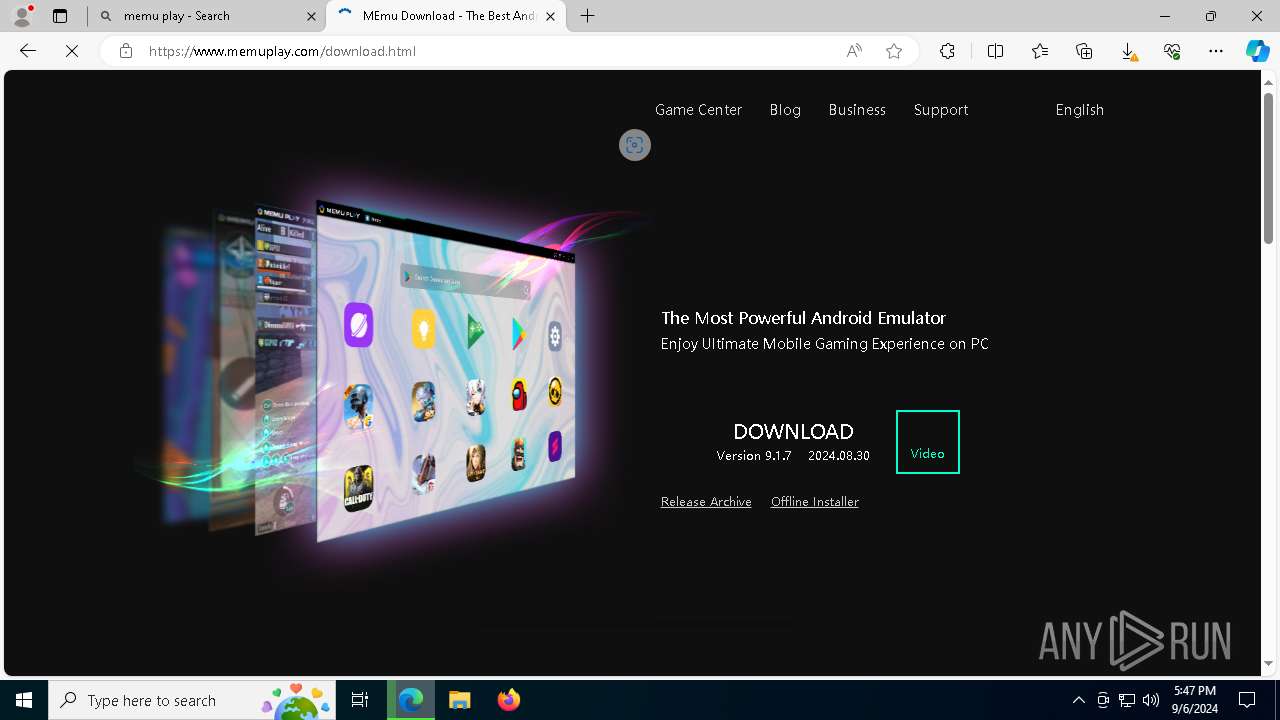Click the DOWNLOAD button
Screen dimensions: 1280x720
pos(793,442)
